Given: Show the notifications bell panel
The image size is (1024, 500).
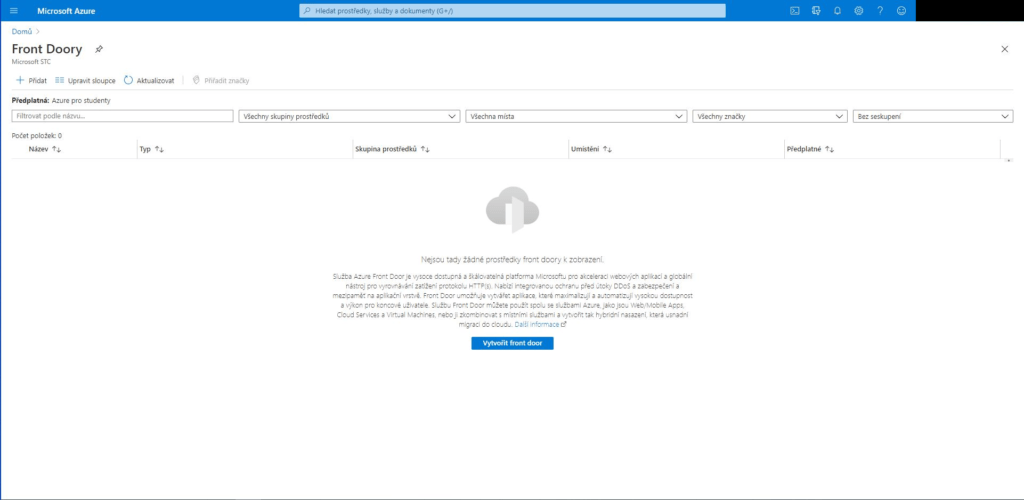Looking at the screenshot, I should [x=837, y=10].
